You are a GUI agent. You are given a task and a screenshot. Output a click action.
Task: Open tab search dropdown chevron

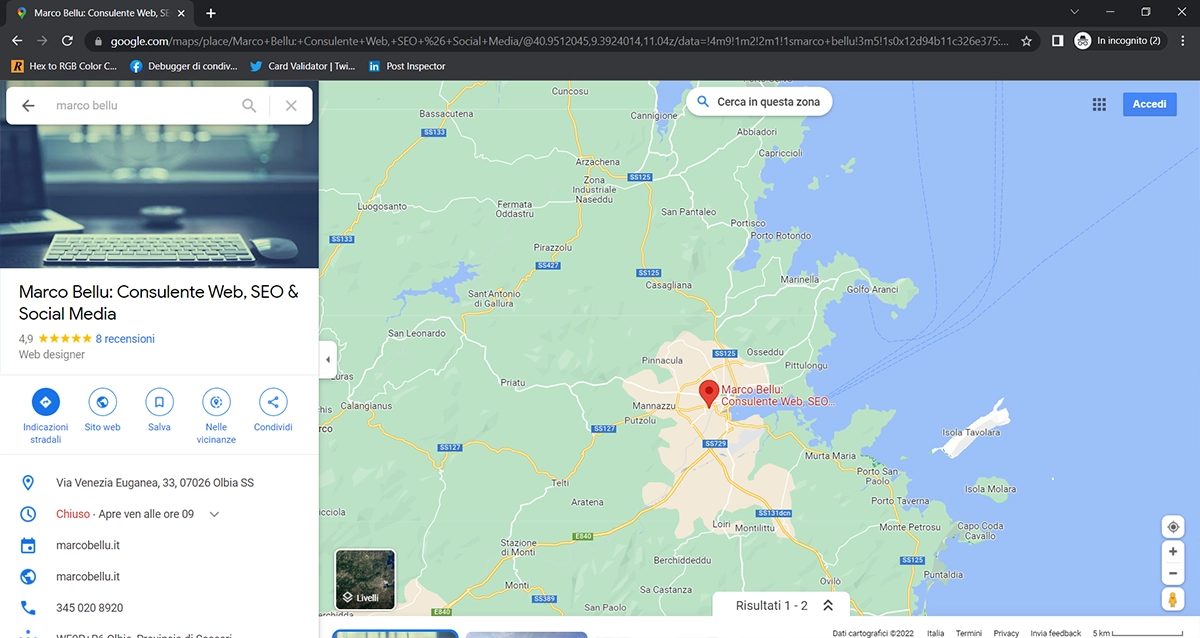(x=1074, y=12)
